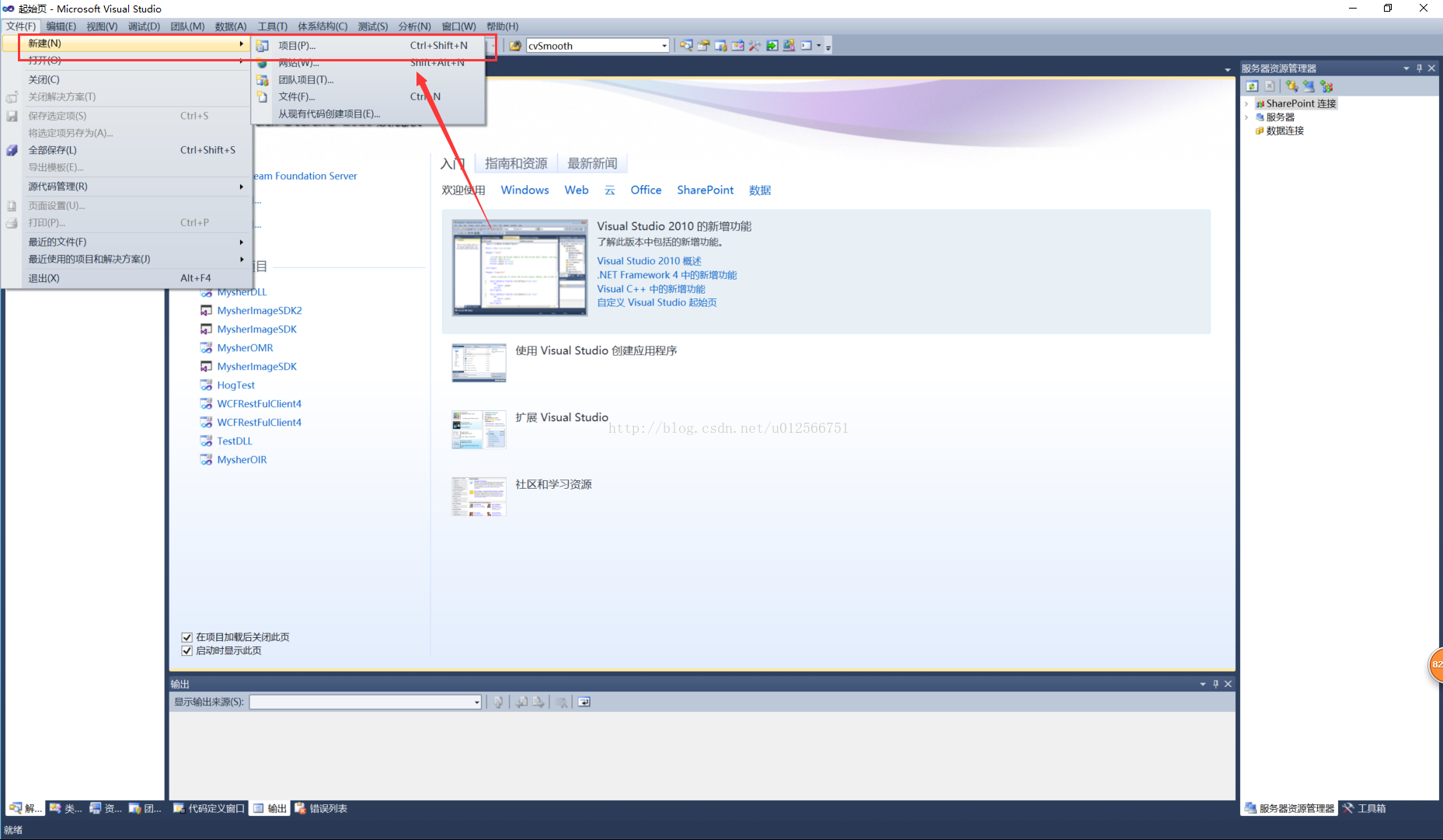Pin the Output panel

coord(1215,684)
